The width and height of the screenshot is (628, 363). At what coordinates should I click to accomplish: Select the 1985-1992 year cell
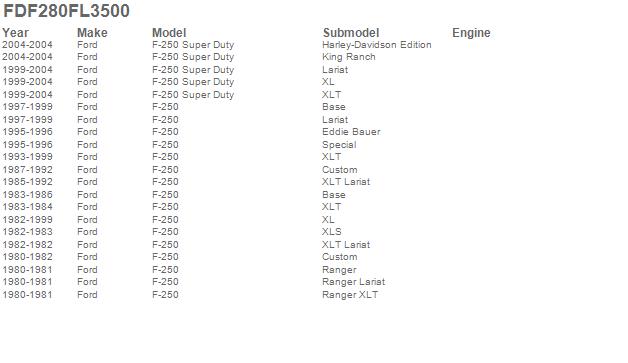[27, 182]
